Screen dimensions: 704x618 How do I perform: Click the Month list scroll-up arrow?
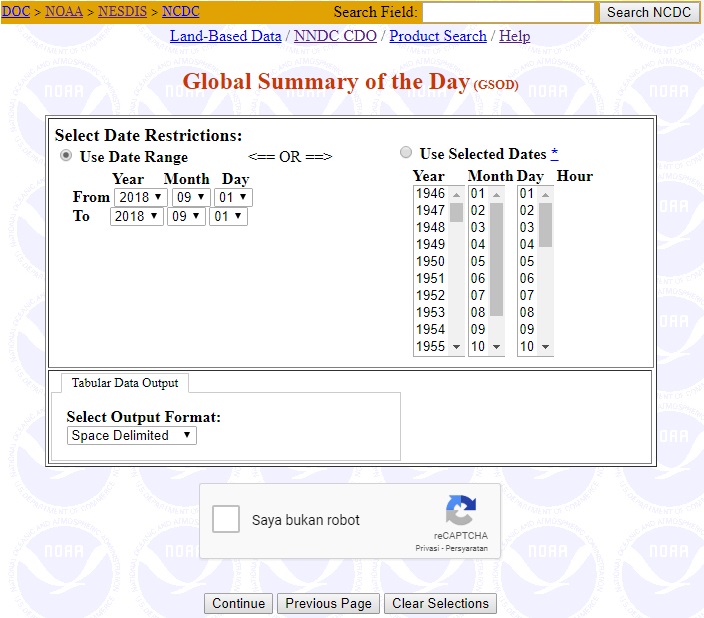497,194
